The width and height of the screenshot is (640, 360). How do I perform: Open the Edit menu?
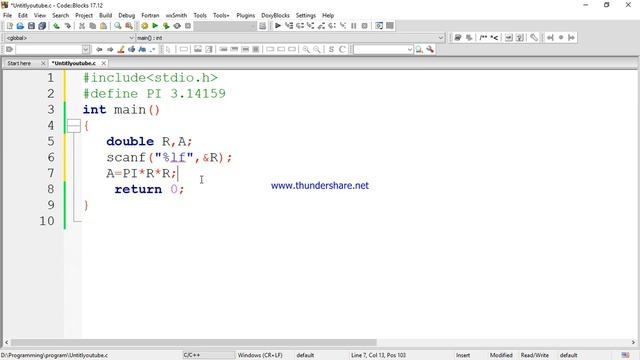[x=23, y=15]
